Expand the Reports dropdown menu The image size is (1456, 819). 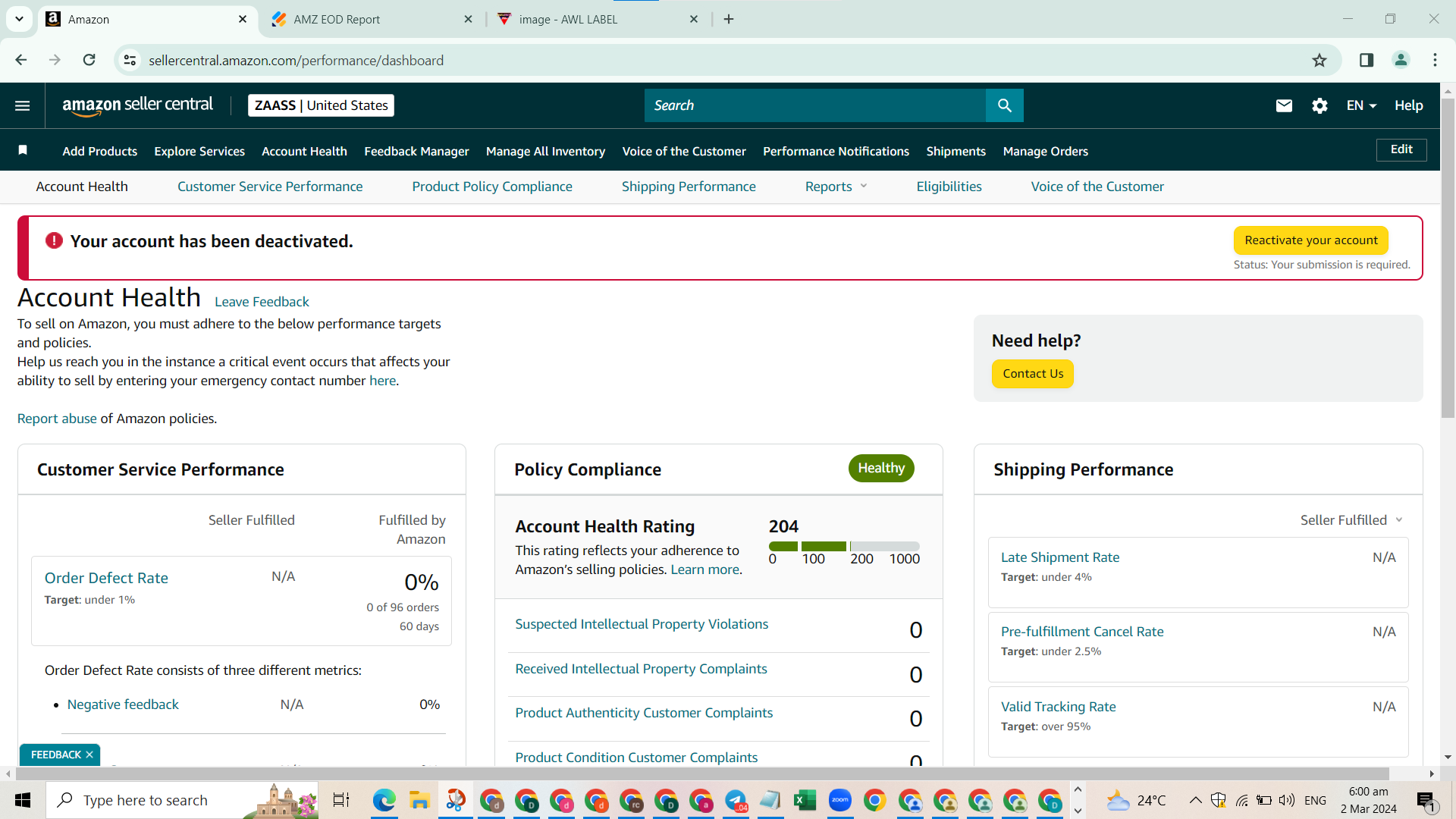[836, 187]
